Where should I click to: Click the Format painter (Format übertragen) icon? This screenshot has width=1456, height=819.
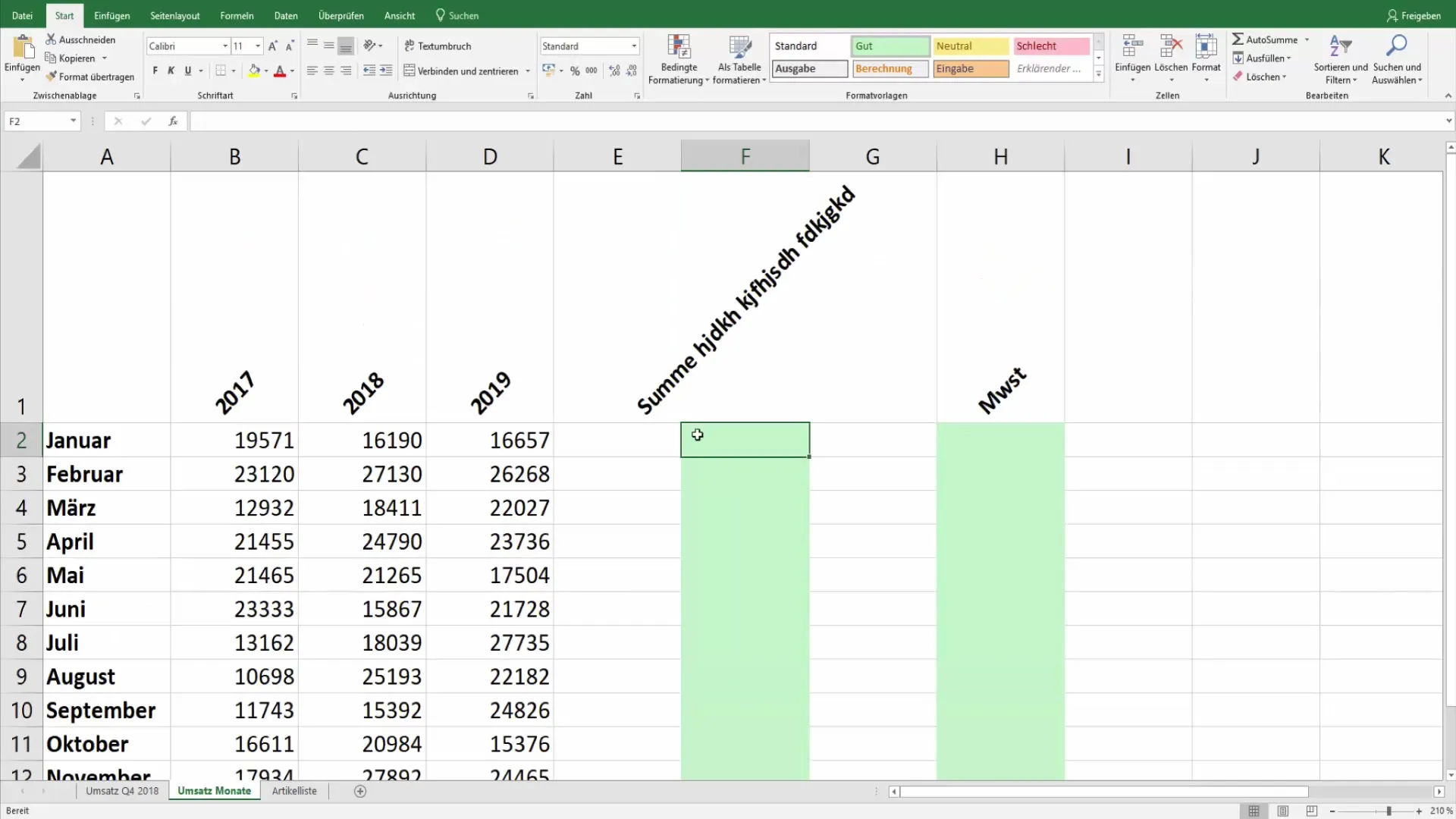pos(52,77)
